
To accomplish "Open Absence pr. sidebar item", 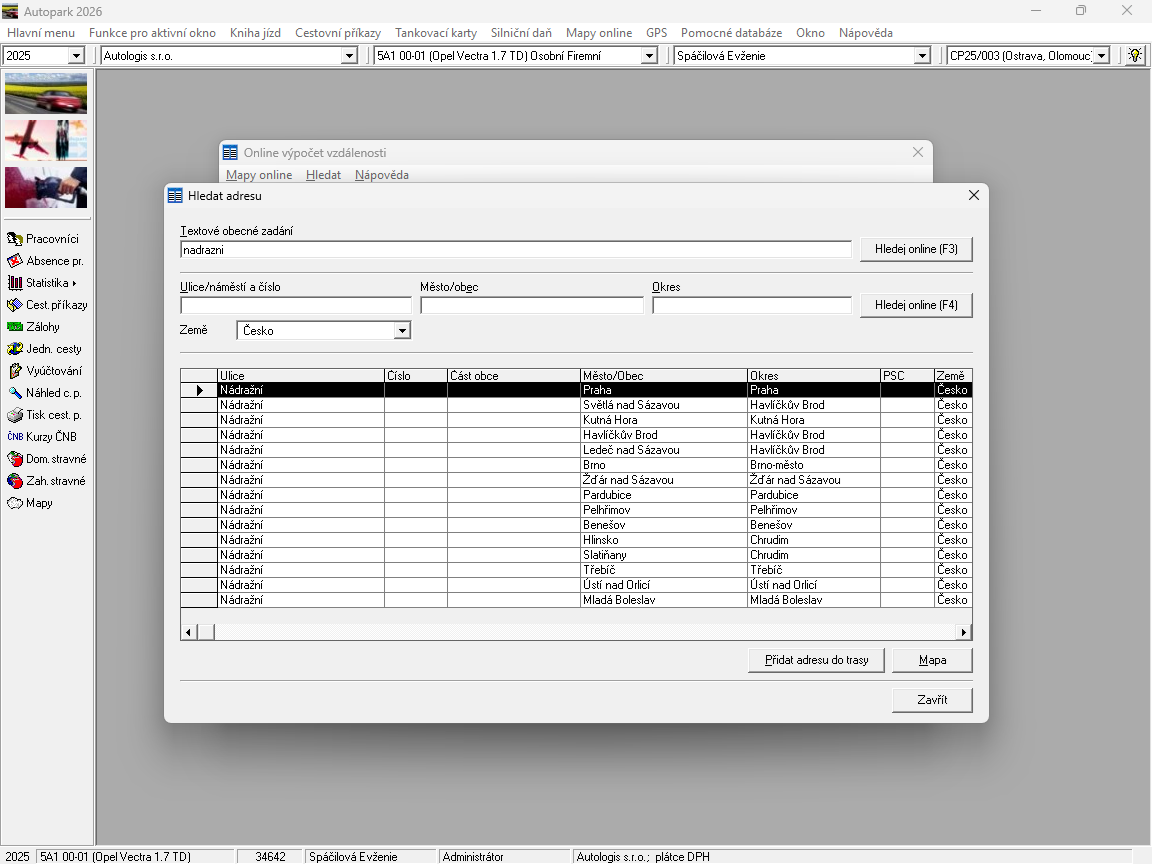I will click(x=53, y=261).
